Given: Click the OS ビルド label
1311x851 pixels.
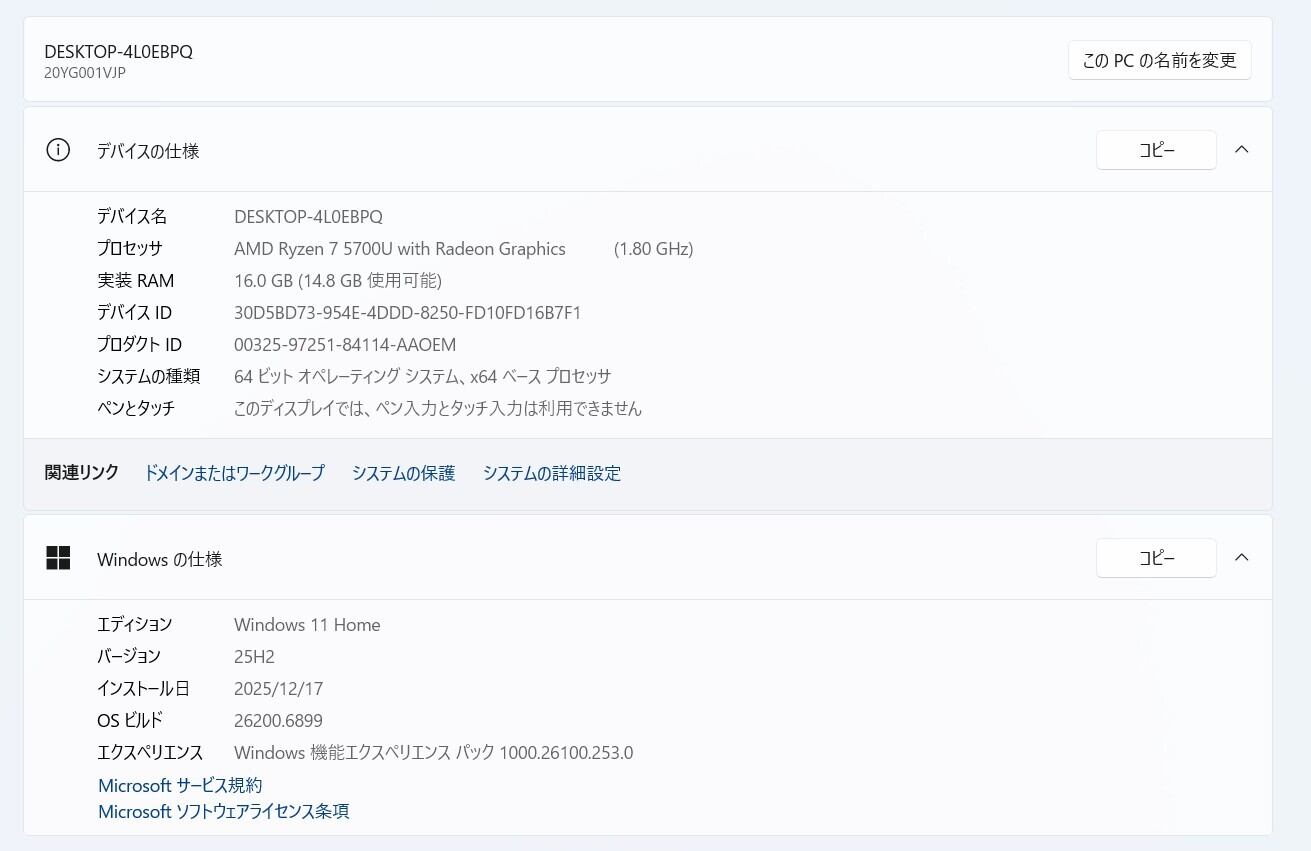Looking at the screenshot, I should tap(130, 721).
